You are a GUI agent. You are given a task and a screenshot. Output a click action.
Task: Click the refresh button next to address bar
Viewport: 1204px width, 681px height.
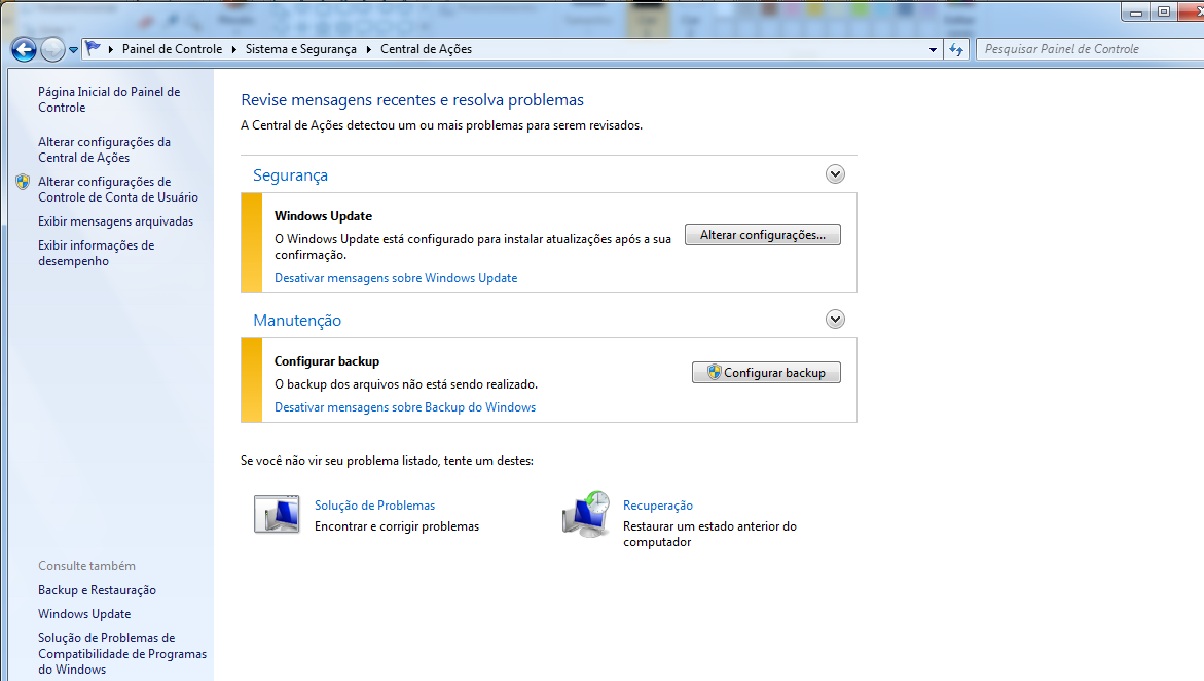(x=957, y=48)
